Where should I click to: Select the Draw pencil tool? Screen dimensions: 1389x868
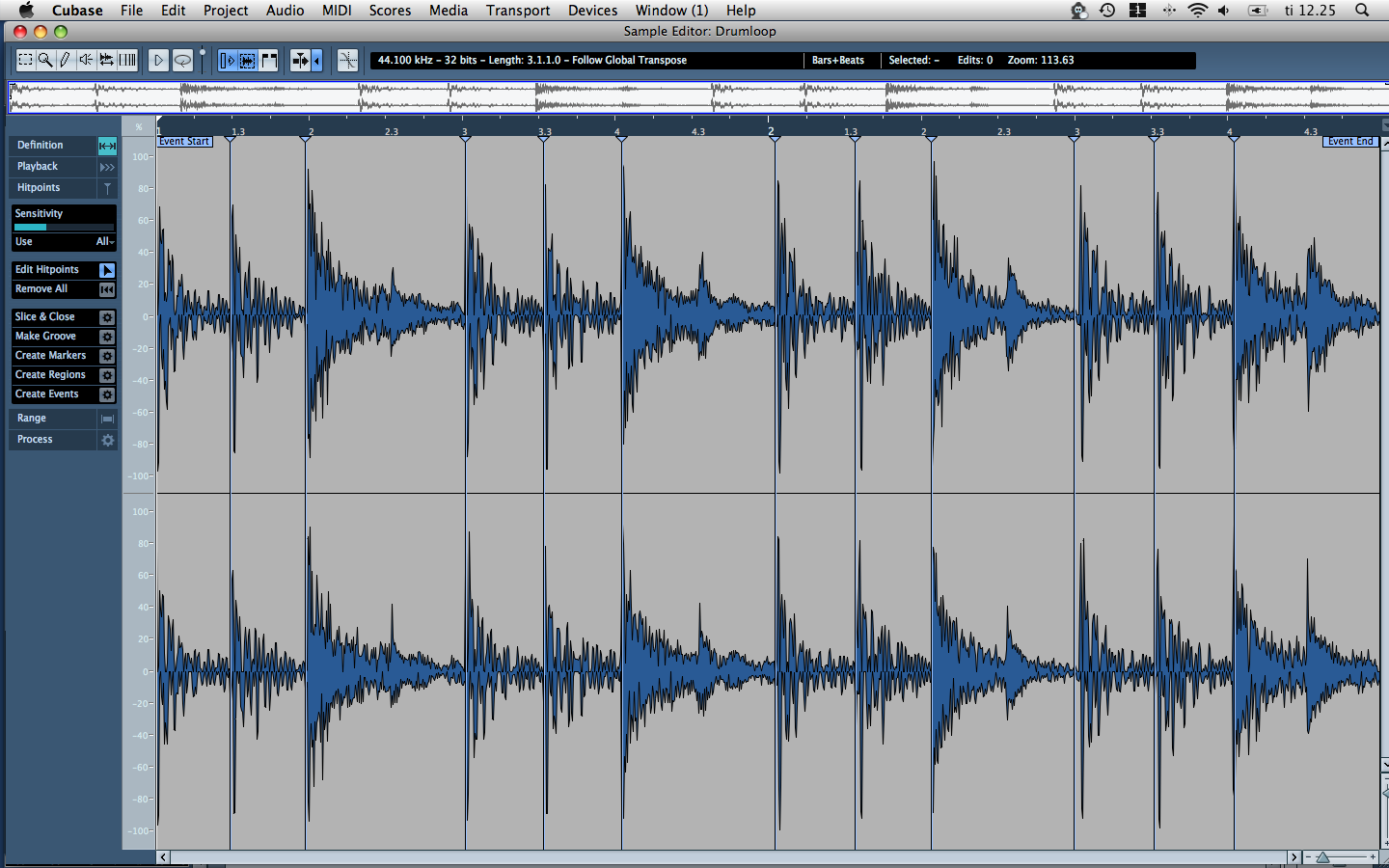click(66, 60)
